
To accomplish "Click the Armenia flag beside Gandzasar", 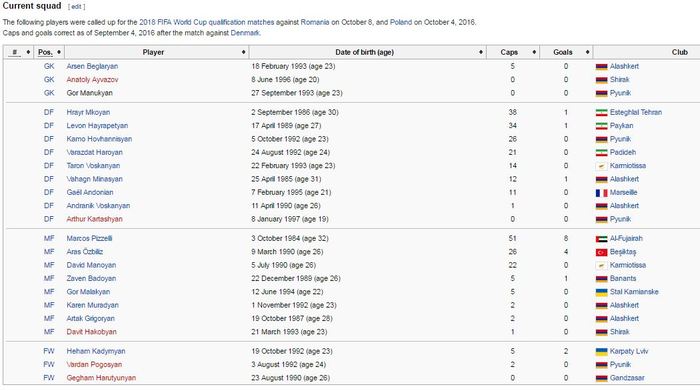I will click(x=601, y=378).
